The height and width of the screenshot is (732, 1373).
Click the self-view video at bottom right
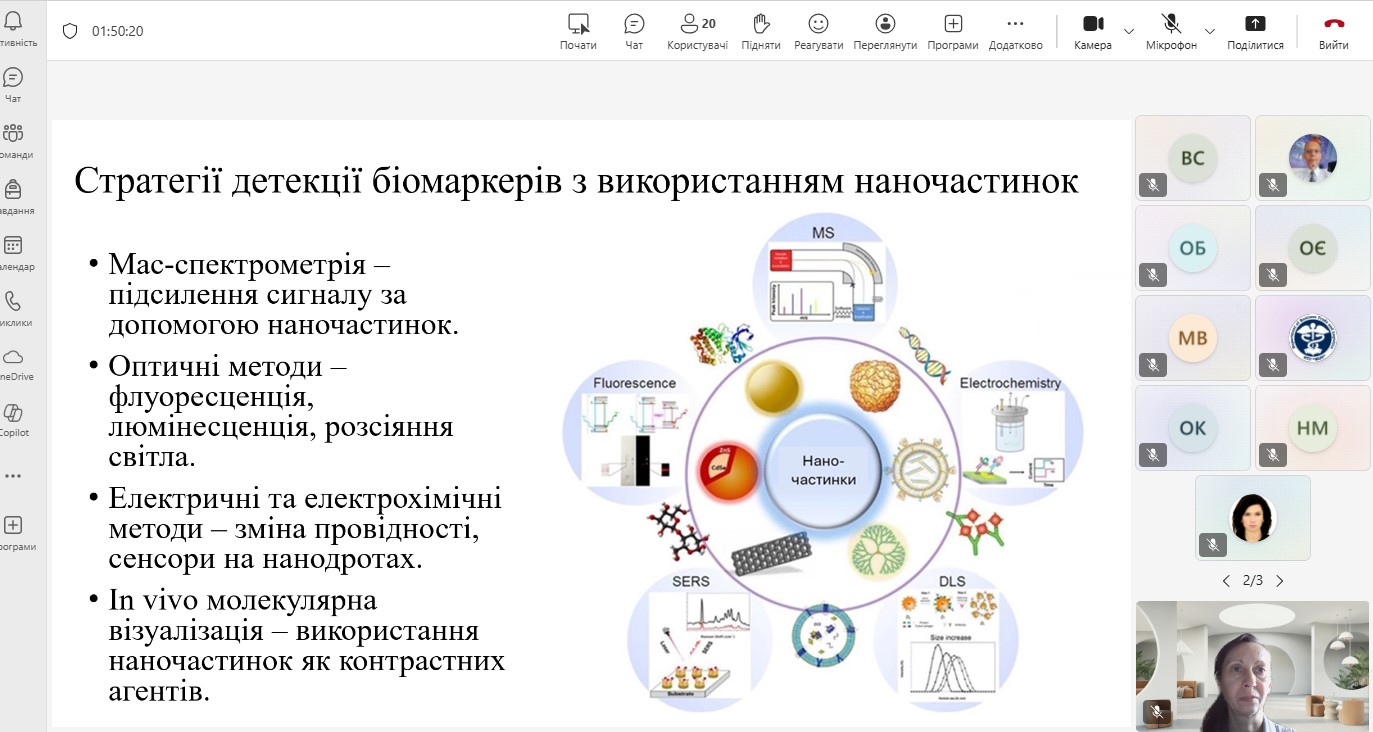[1253, 665]
